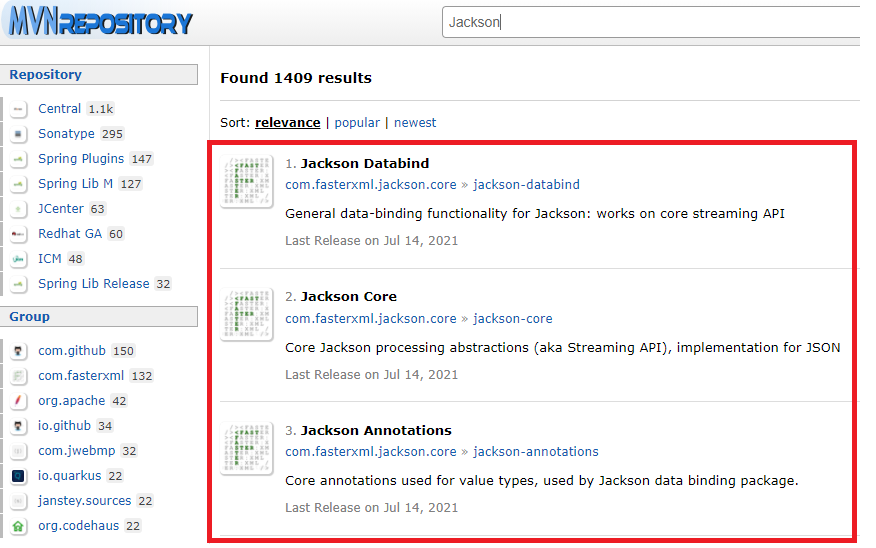
Task: Filter by Central repository link
Action: click(60, 109)
